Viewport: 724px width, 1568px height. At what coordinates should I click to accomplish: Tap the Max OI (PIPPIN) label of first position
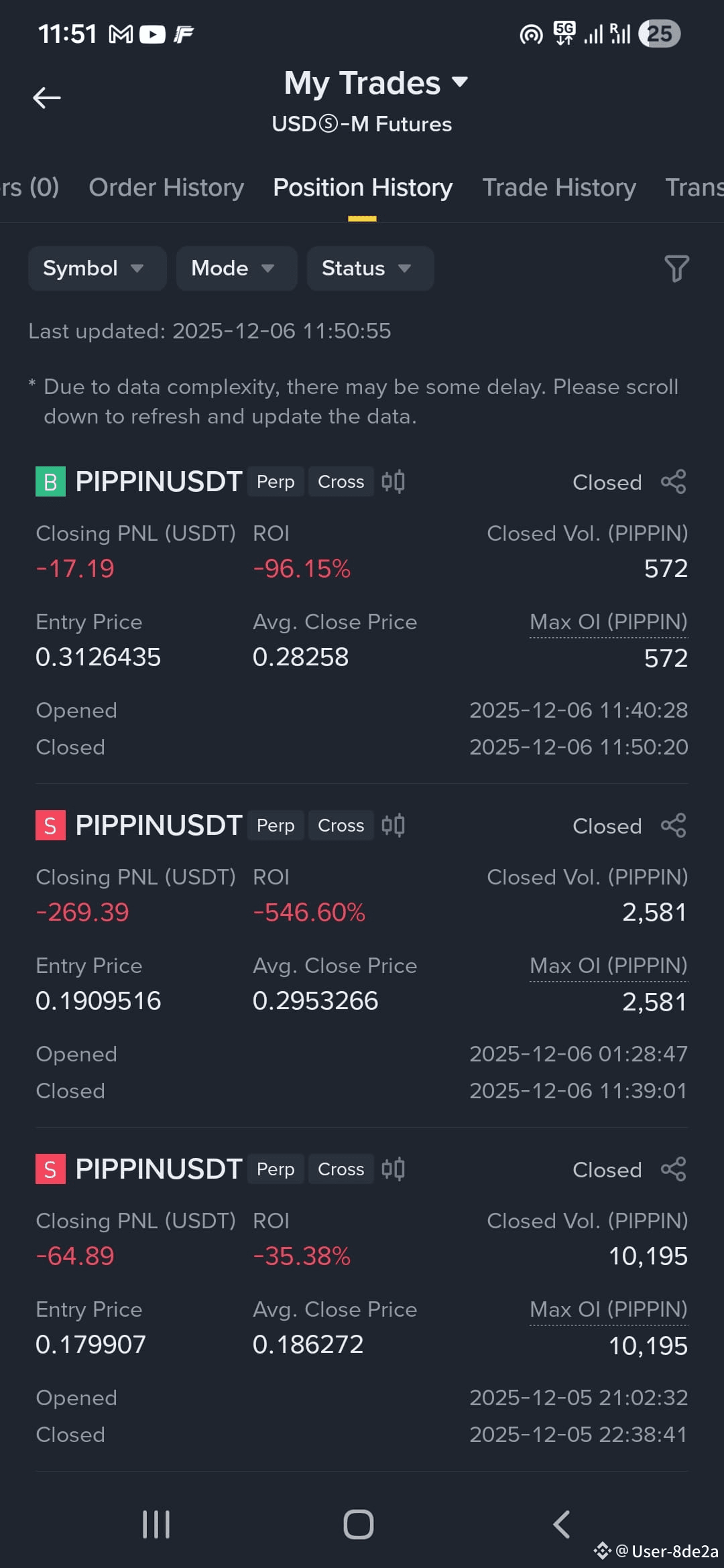pyautogui.click(x=609, y=622)
